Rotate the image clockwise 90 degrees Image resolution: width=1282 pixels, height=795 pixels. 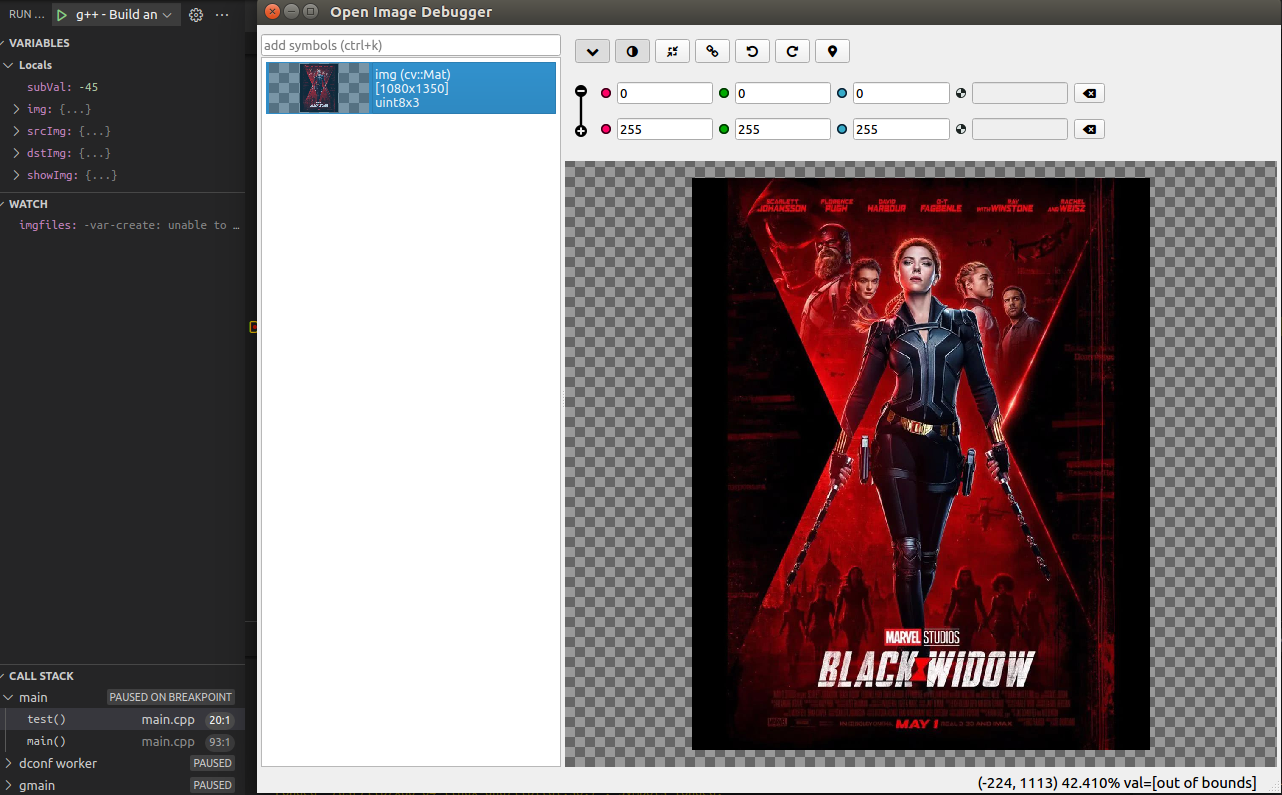792,51
